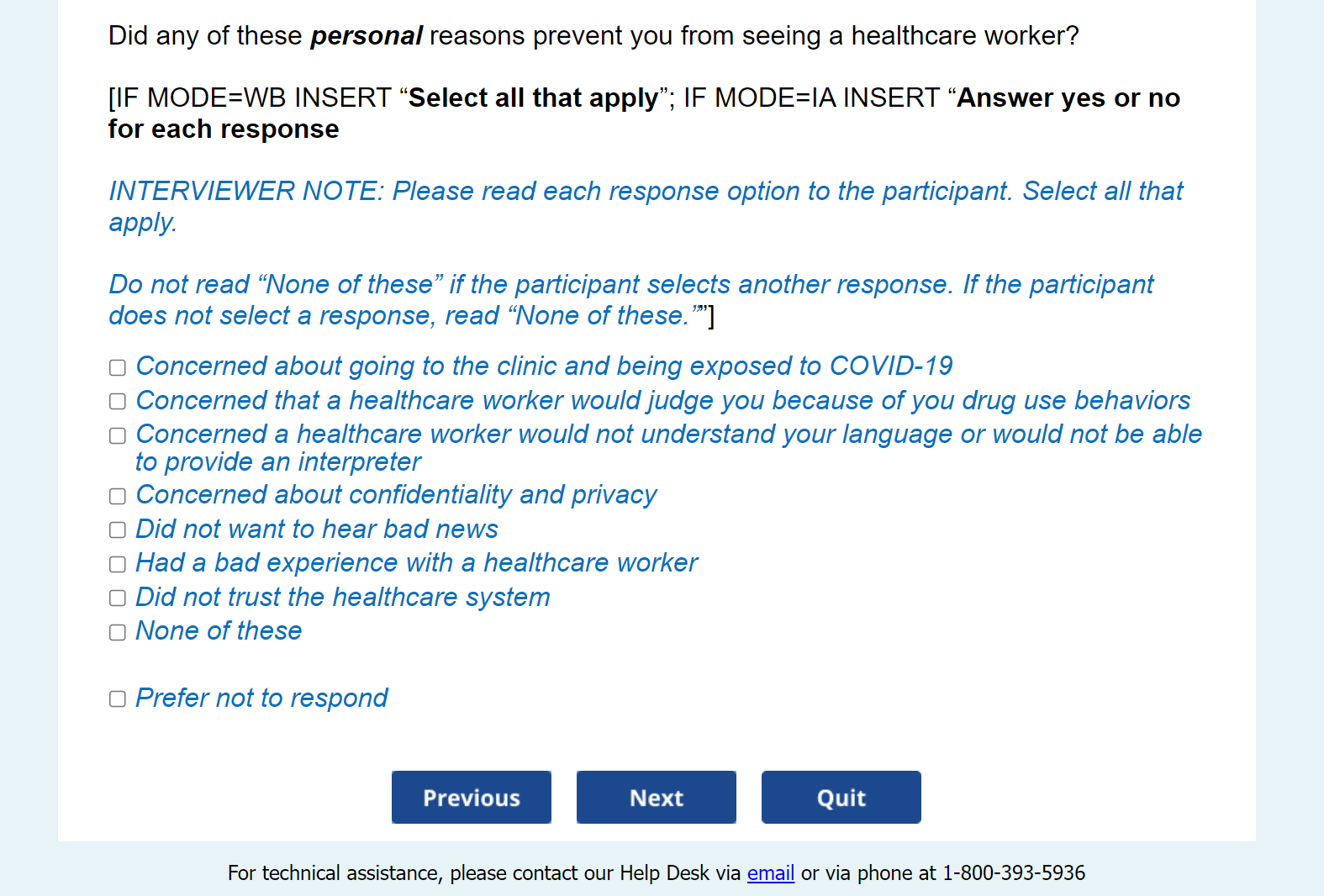The height and width of the screenshot is (896, 1324).
Task: Click the Quit button
Action: [841, 797]
